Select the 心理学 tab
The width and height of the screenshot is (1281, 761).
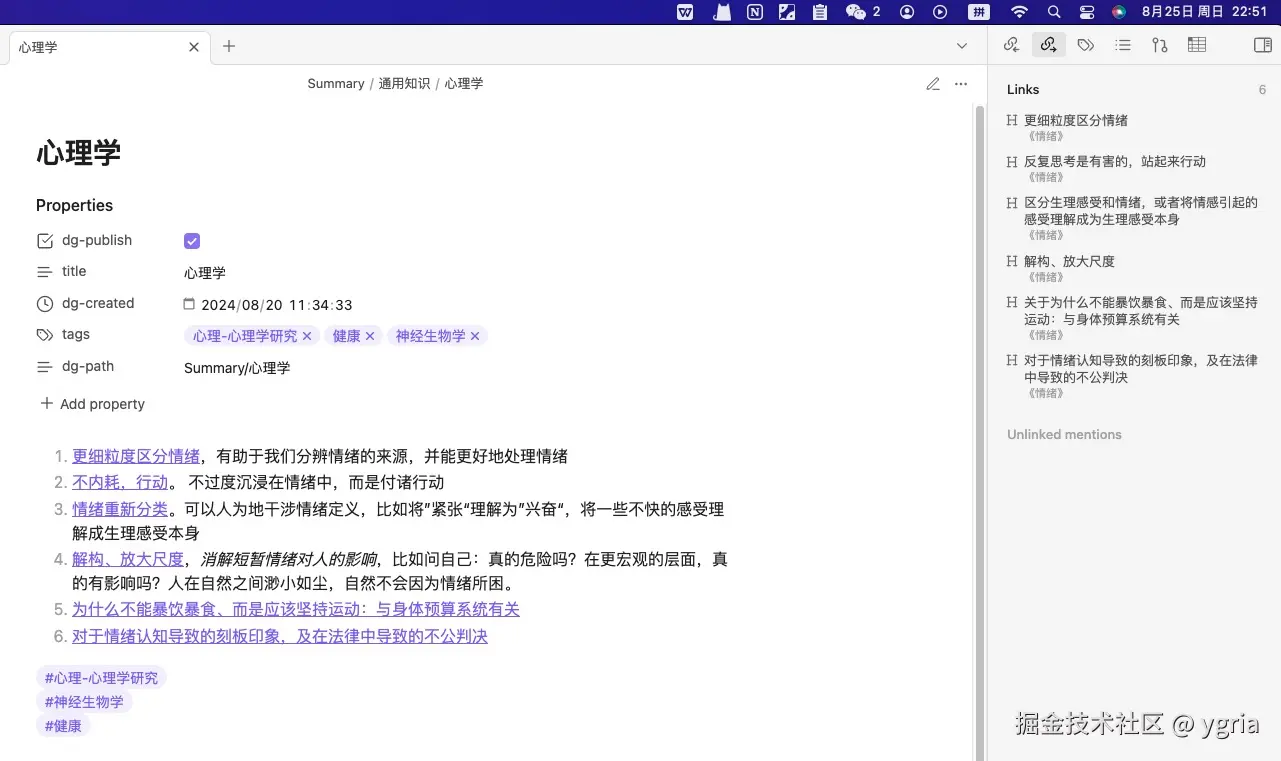coord(110,47)
